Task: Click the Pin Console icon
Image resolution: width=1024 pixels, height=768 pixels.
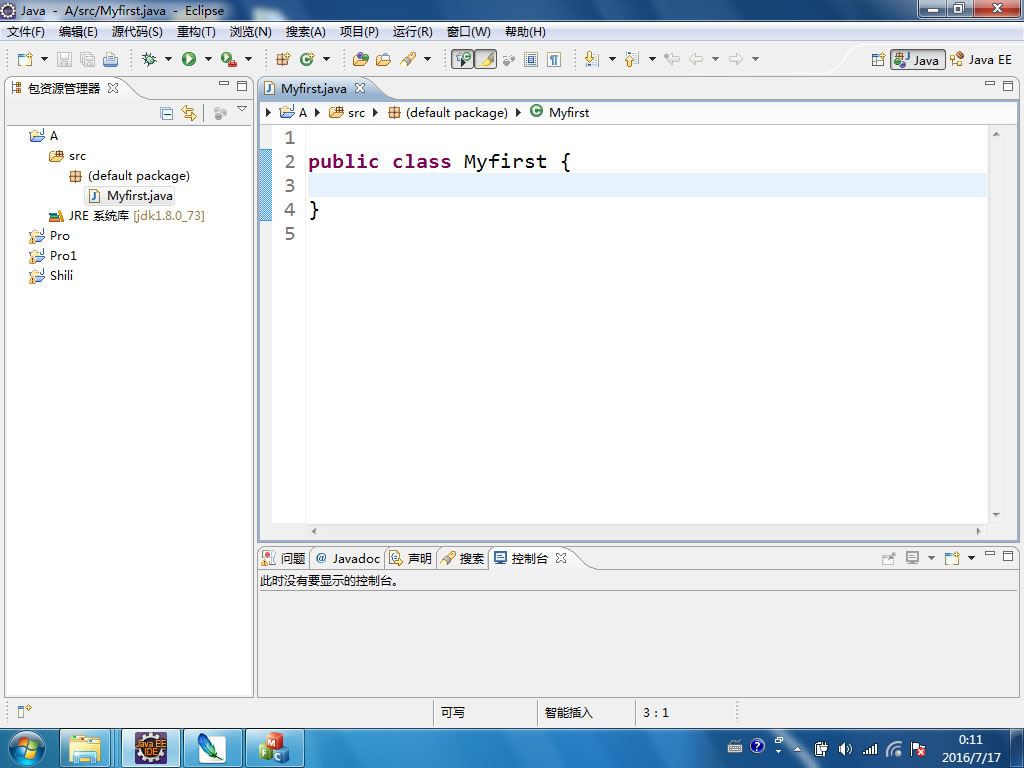Action: [888, 558]
